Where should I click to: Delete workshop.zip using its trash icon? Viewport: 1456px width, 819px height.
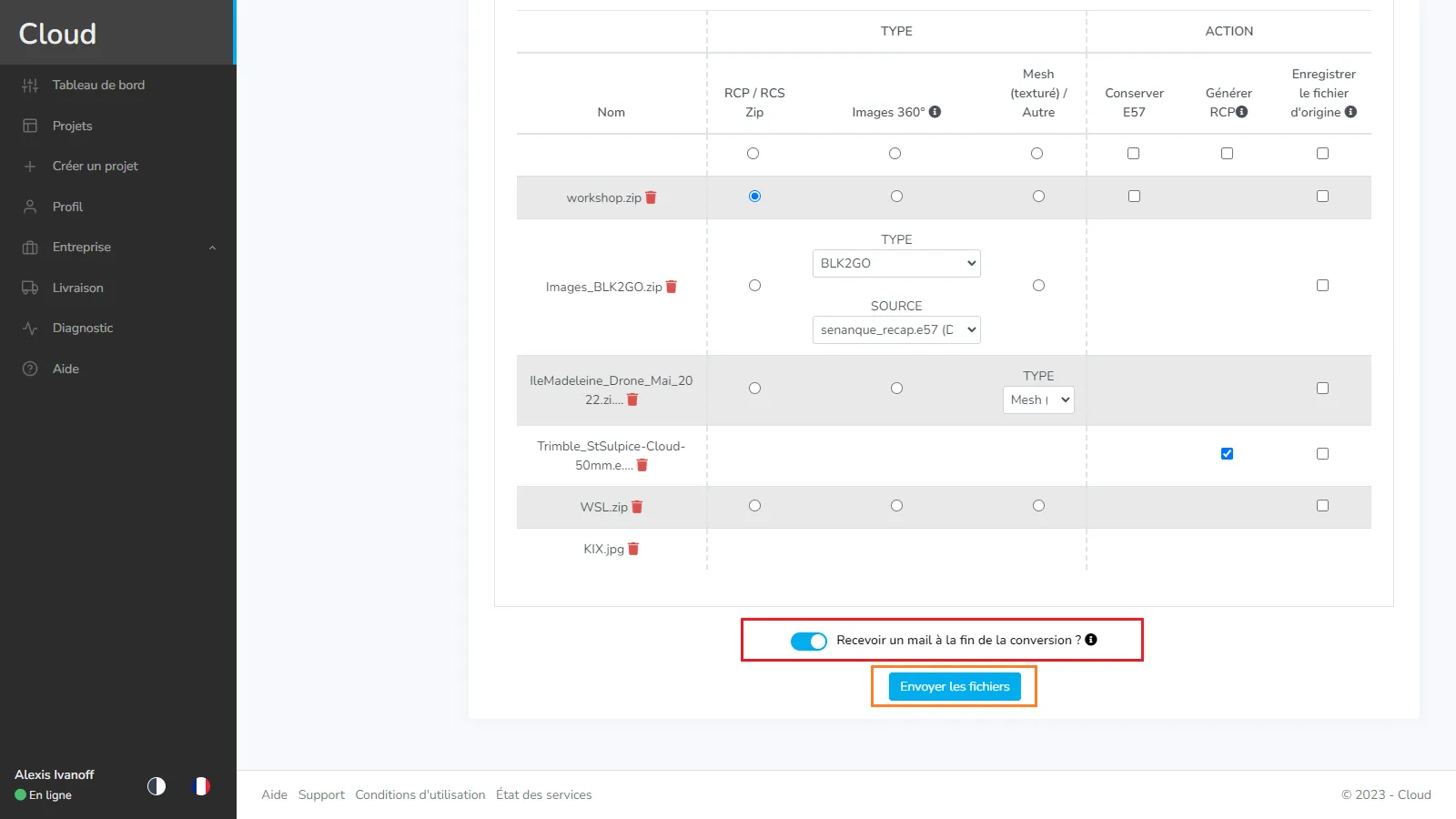point(651,197)
